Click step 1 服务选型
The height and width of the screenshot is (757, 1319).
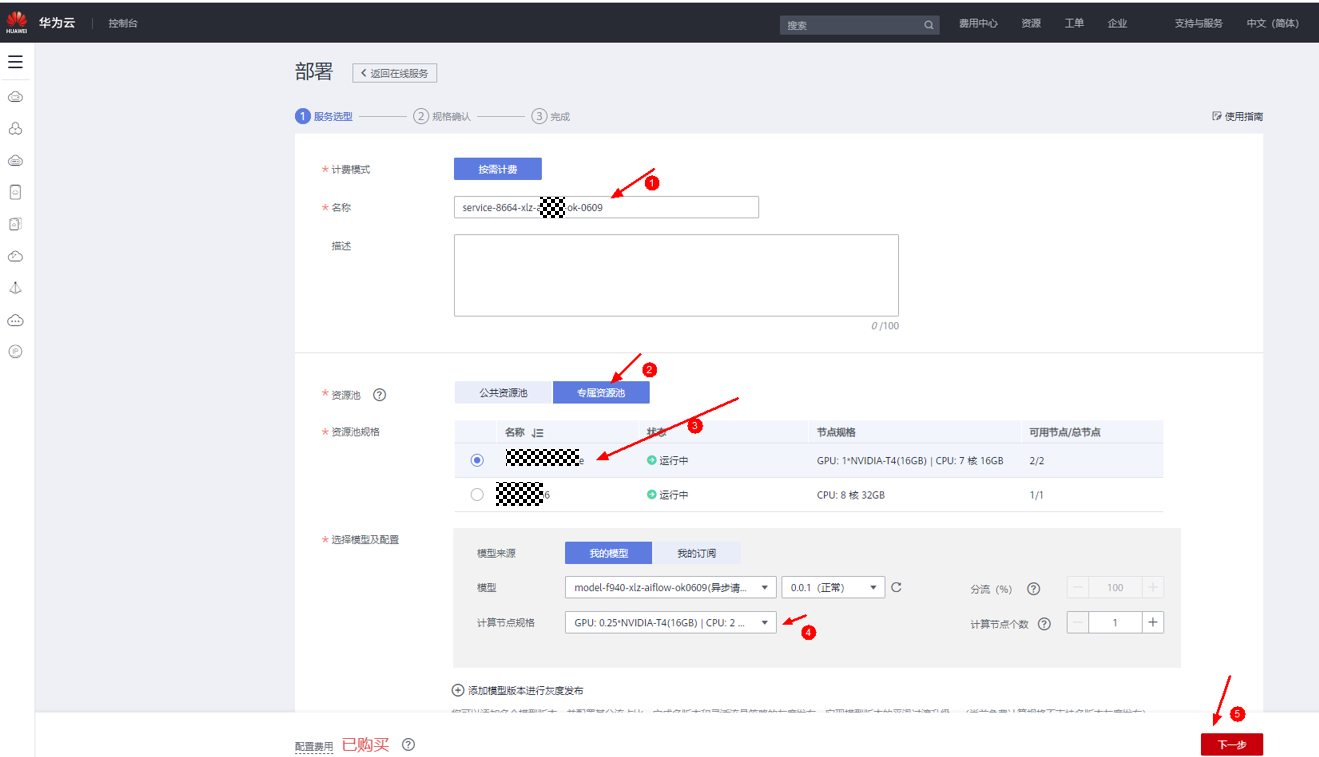324,117
